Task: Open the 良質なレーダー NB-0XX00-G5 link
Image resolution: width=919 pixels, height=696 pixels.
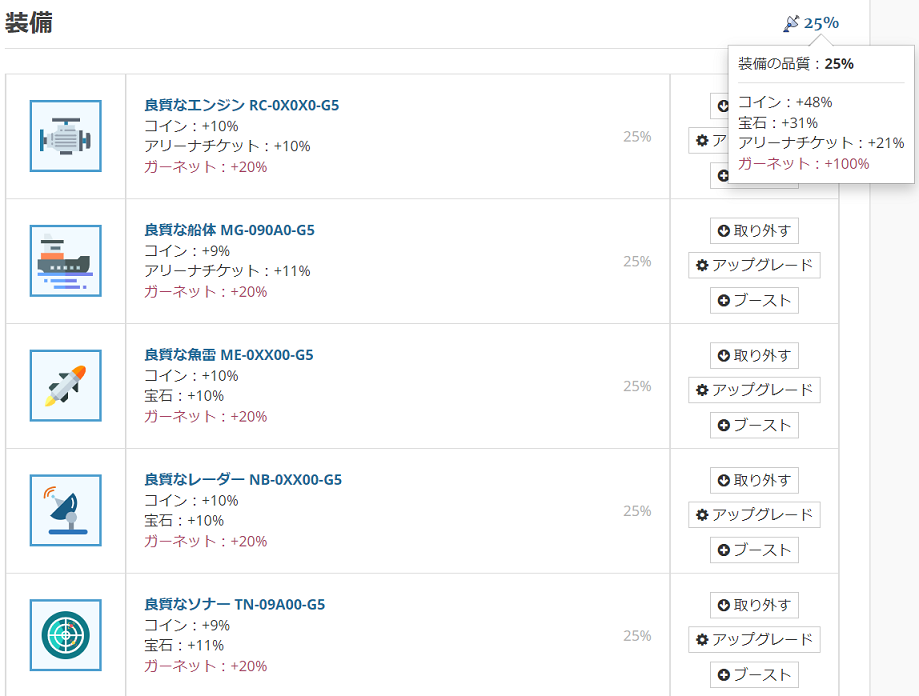Action: (x=243, y=479)
